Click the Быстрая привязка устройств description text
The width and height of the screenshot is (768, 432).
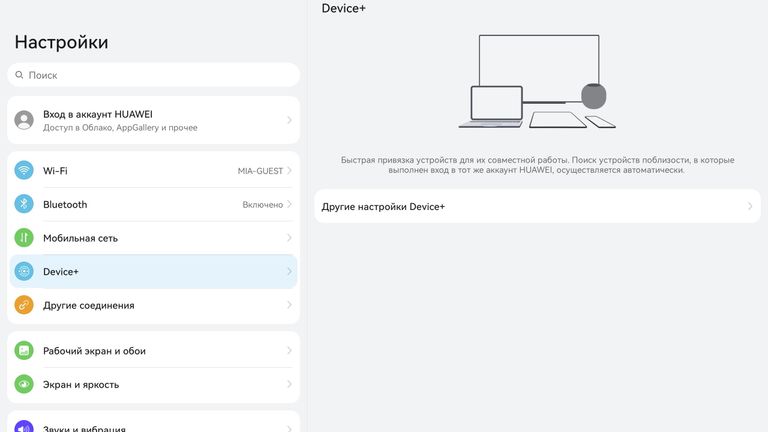coord(537,165)
